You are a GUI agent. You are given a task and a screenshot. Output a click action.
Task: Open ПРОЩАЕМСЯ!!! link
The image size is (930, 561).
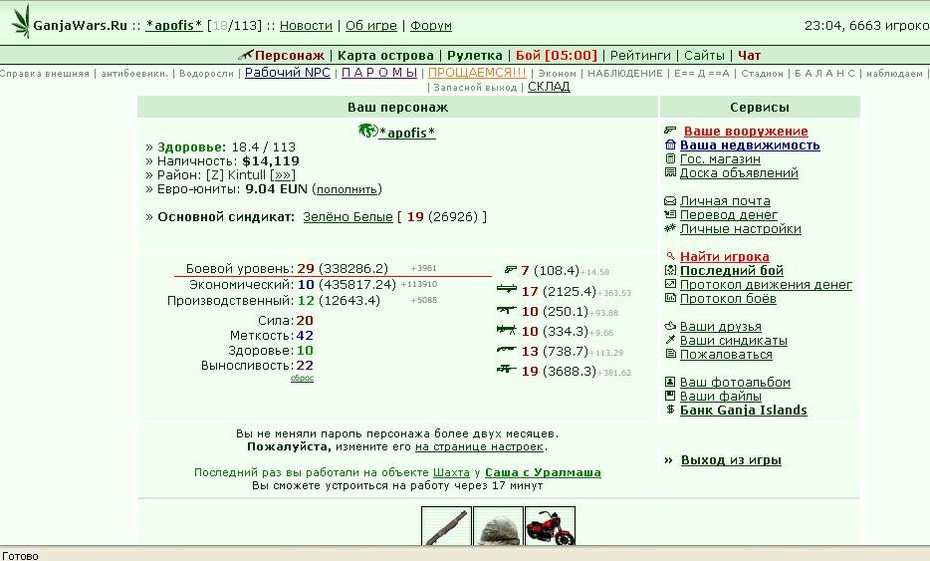coord(477,72)
